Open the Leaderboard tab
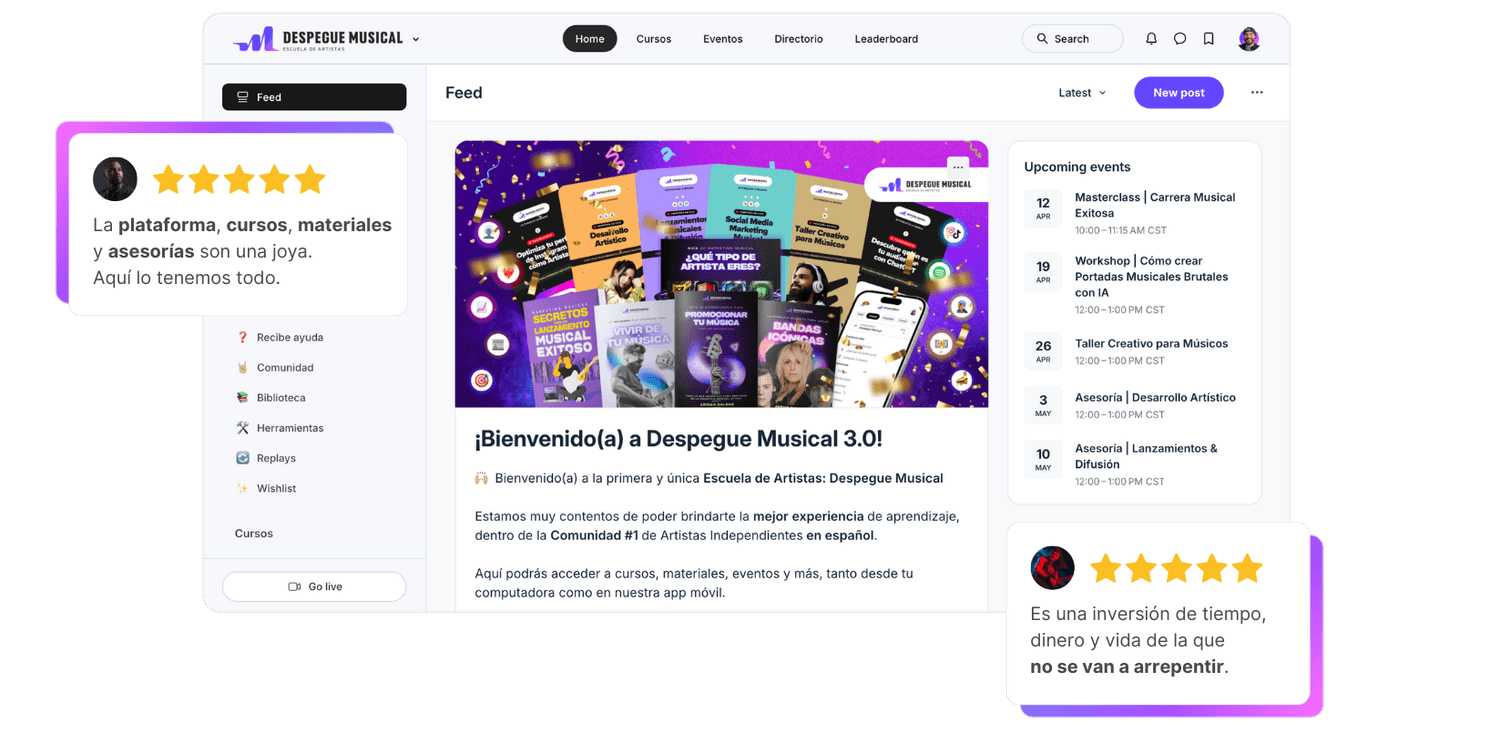Screen dimensions: 1500x731 click(886, 39)
